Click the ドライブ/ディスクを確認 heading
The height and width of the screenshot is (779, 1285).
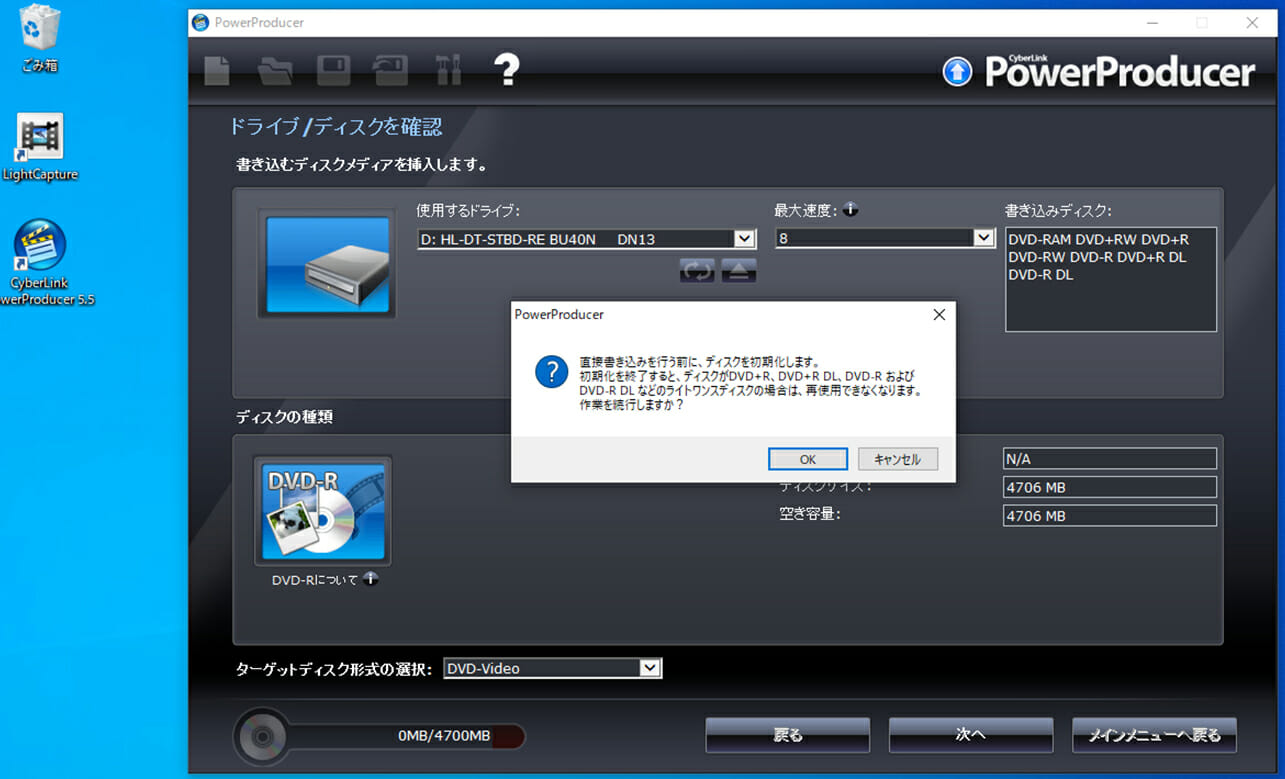point(336,127)
